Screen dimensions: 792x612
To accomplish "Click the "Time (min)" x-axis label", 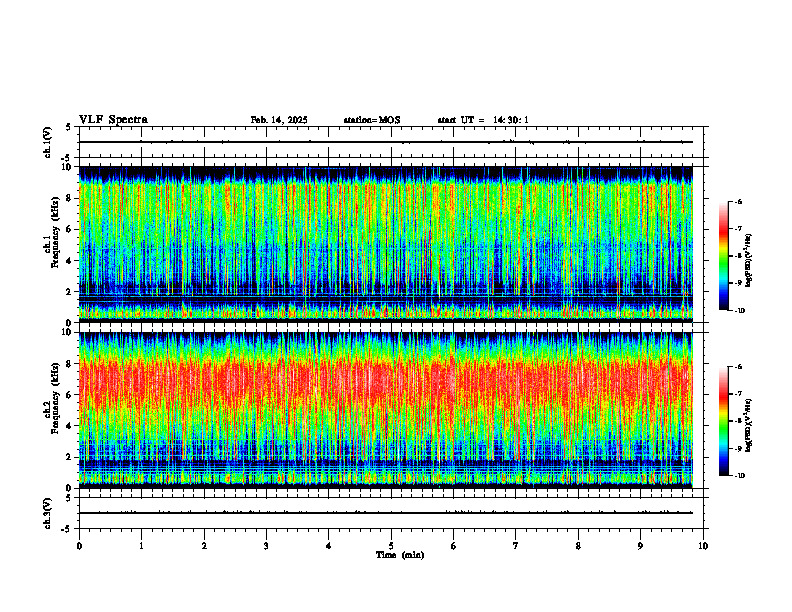I will click(x=400, y=555).
